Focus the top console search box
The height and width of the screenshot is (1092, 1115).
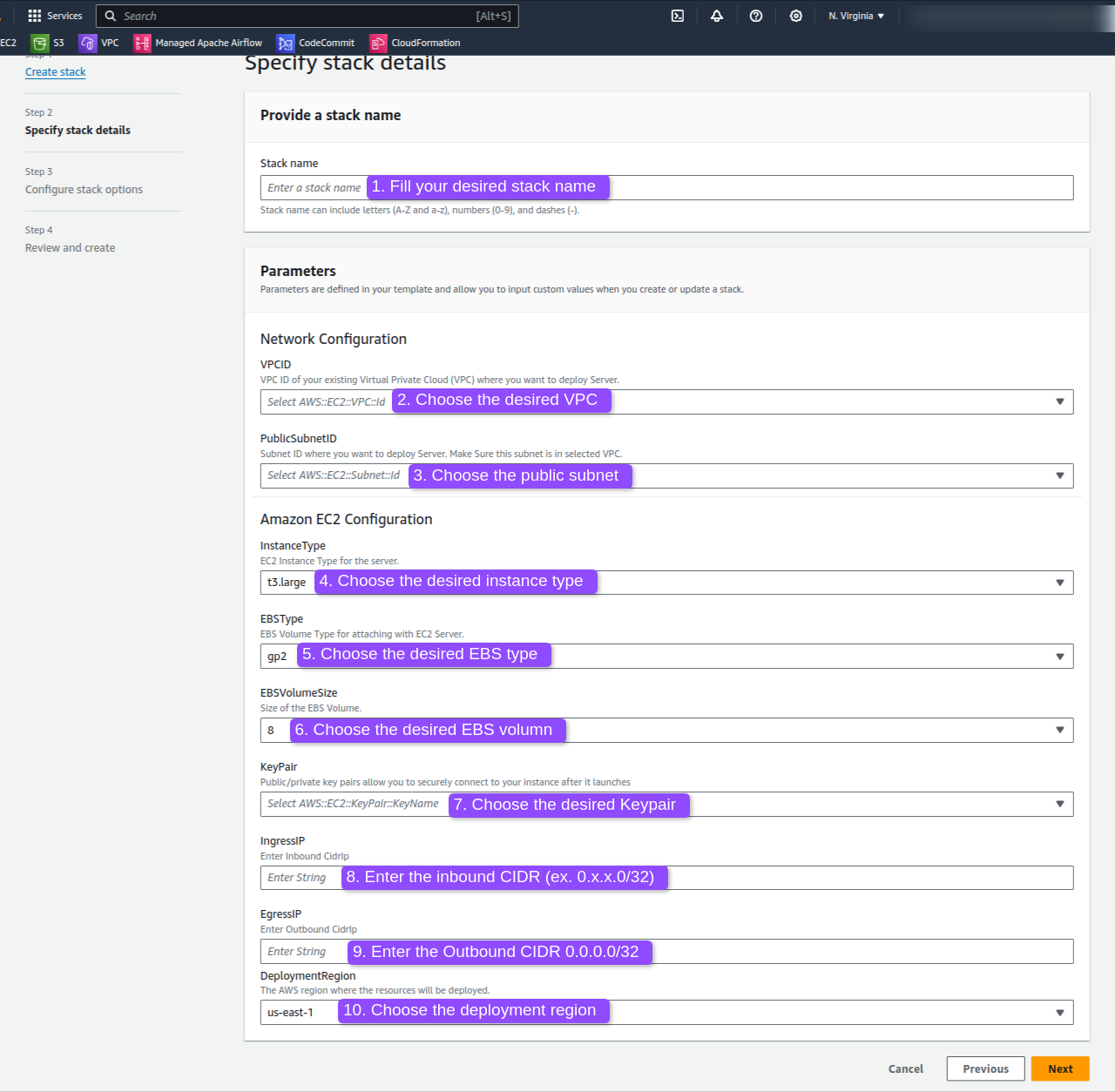pos(307,16)
